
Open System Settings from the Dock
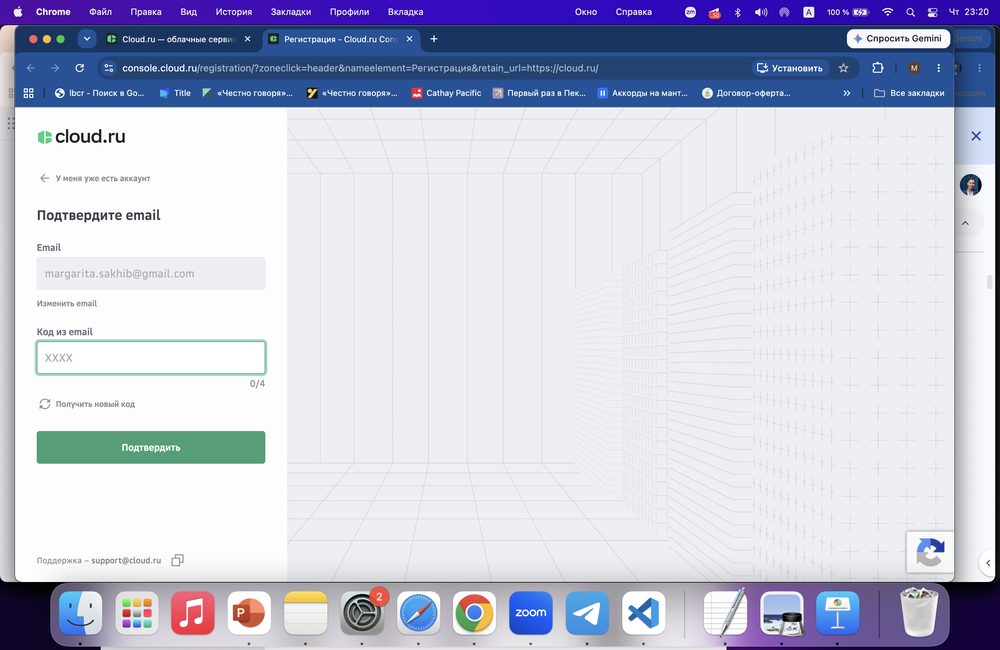click(362, 613)
